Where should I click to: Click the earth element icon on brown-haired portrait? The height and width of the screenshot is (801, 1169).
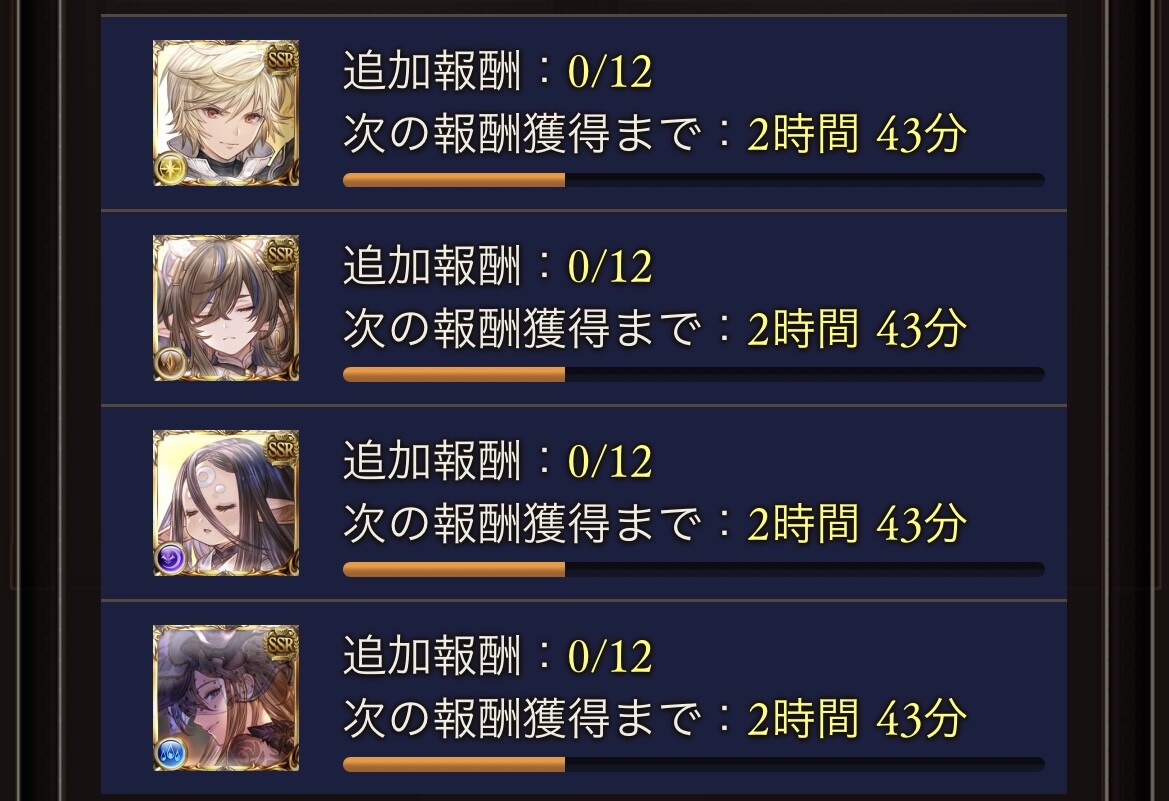pyautogui.click(x=170, y=365)
